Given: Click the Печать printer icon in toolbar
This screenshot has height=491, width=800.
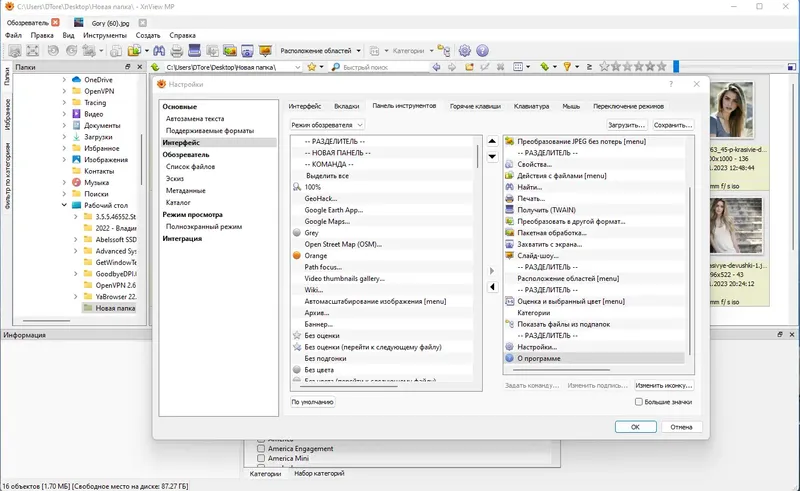Looking at the screenshot, I should (176, 50).
